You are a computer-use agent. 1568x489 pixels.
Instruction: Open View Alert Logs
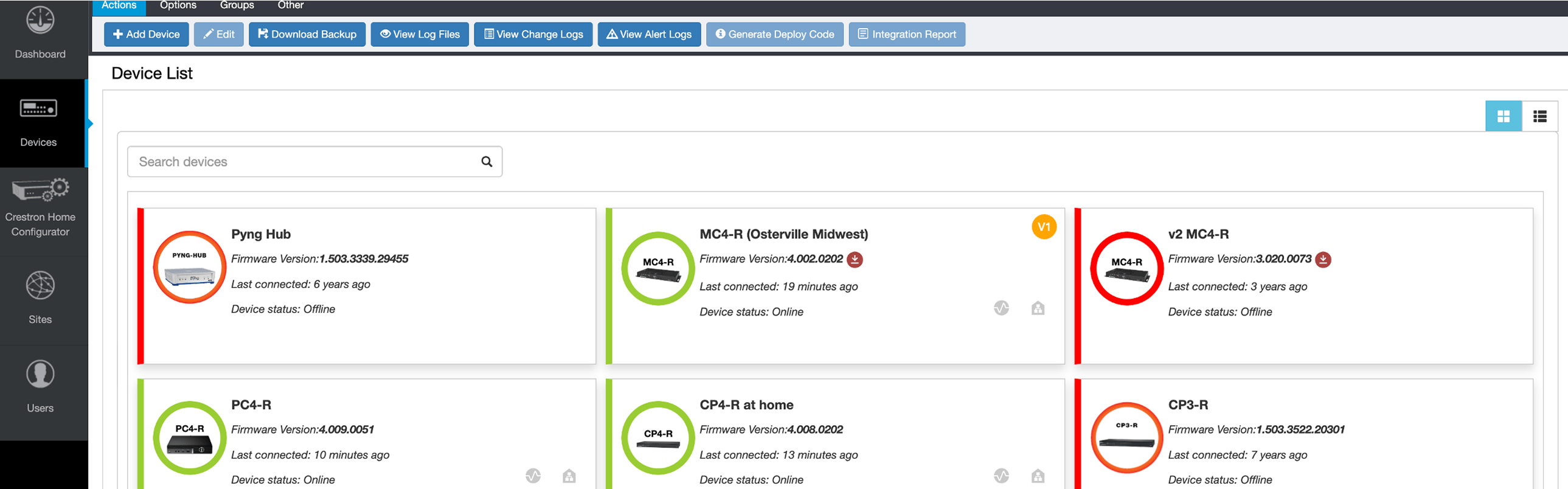[649, 35]
